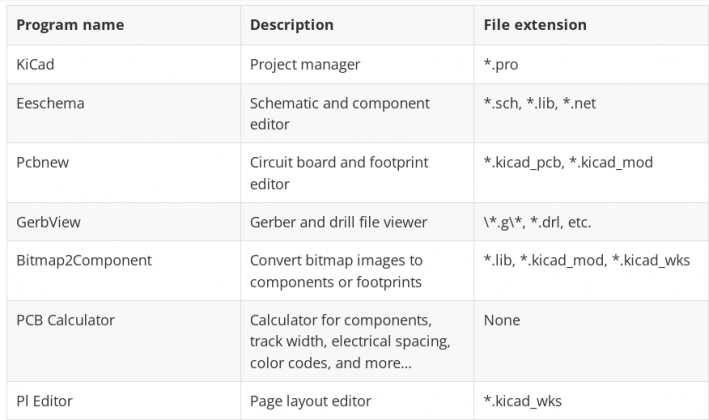Click the PCB Calculator cell
Viewport: 709px width, 420px height.
(x=65, y=320)
